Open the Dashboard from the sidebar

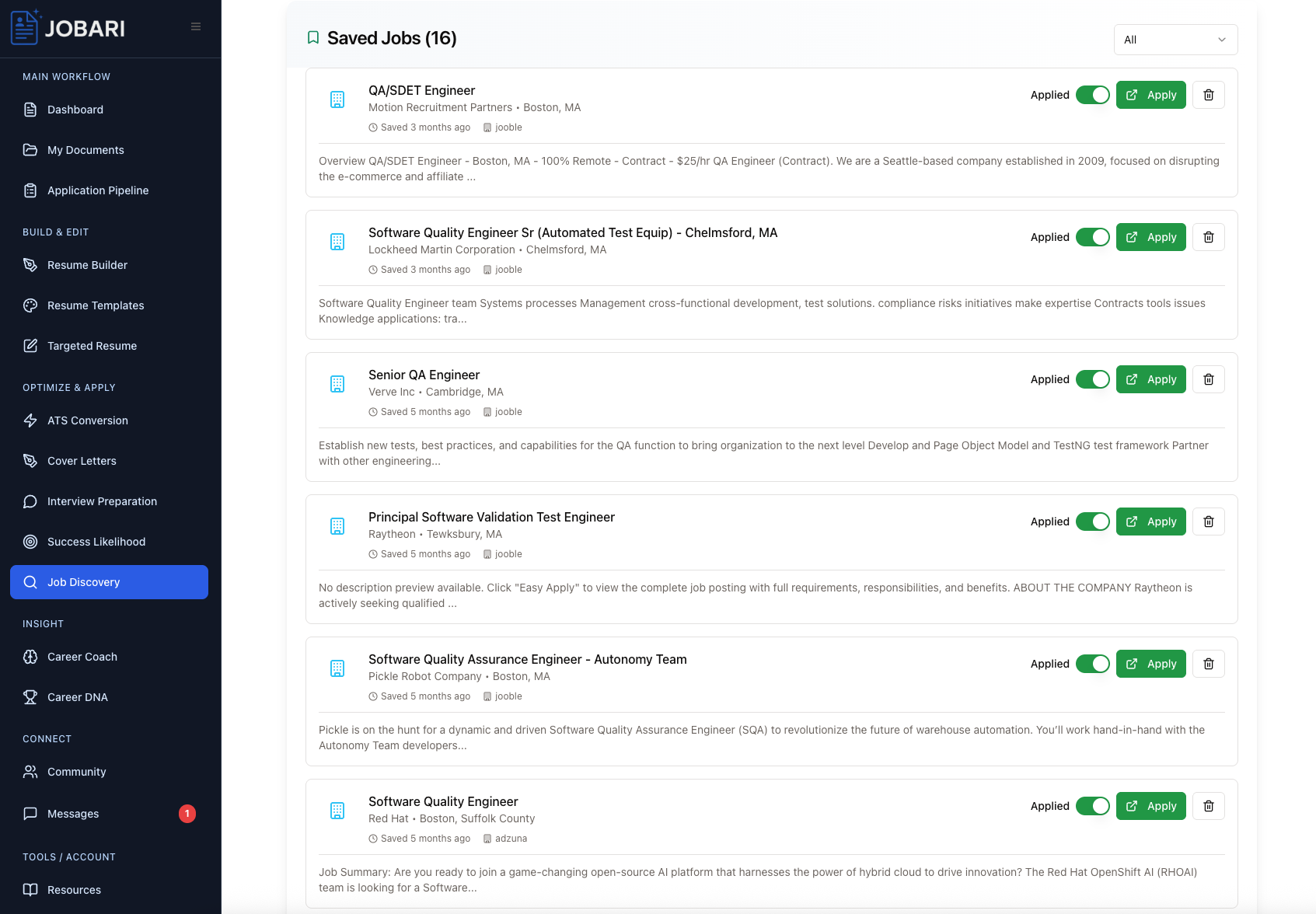[x=75, y=110]
